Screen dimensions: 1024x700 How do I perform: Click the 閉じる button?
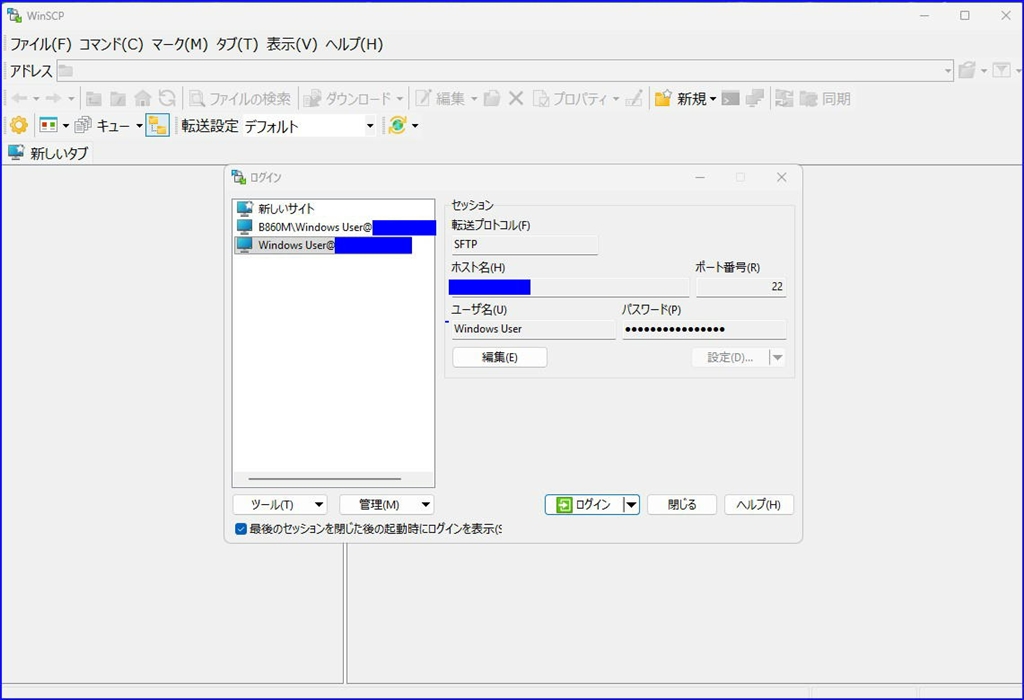point(682,504)
